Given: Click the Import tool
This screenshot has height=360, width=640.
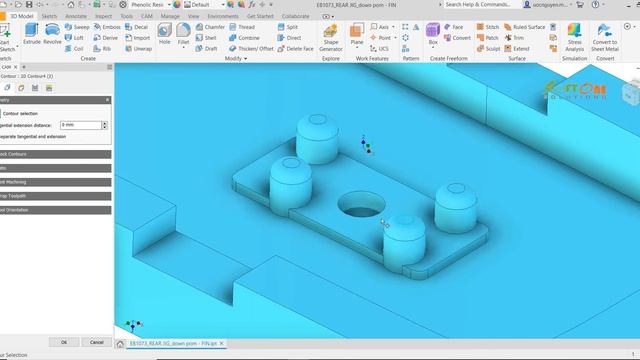Looking at the screenshot, I should coord(138,38).
